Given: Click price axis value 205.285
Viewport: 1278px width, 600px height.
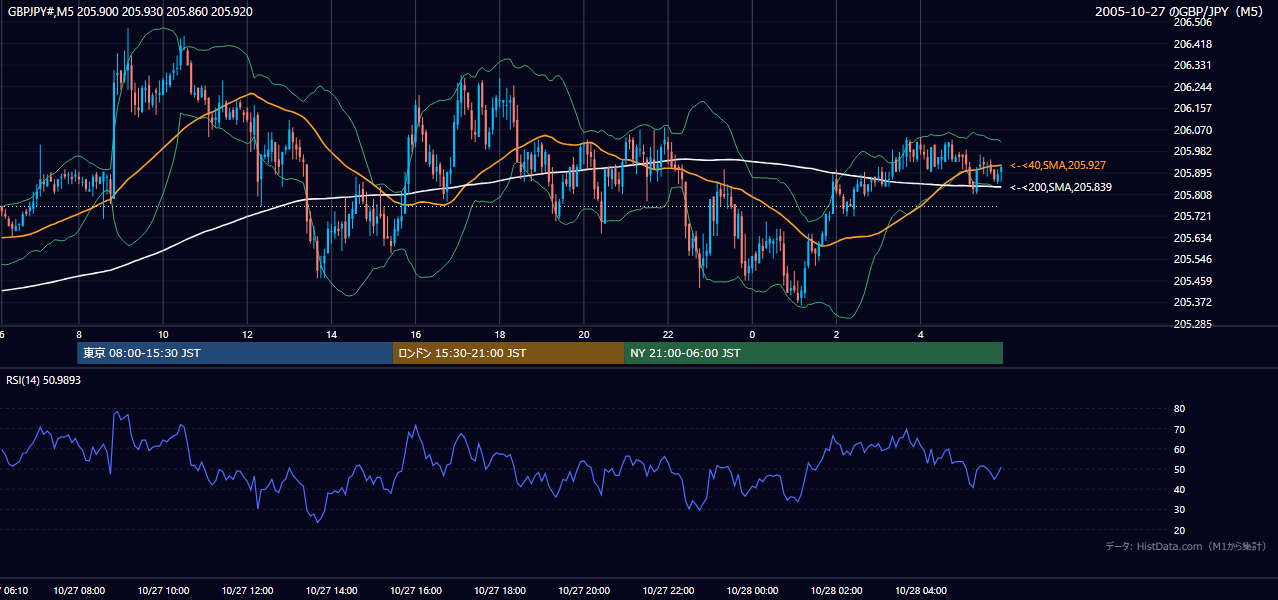Looking at the screenshot, I should (x=1193, y=324).
